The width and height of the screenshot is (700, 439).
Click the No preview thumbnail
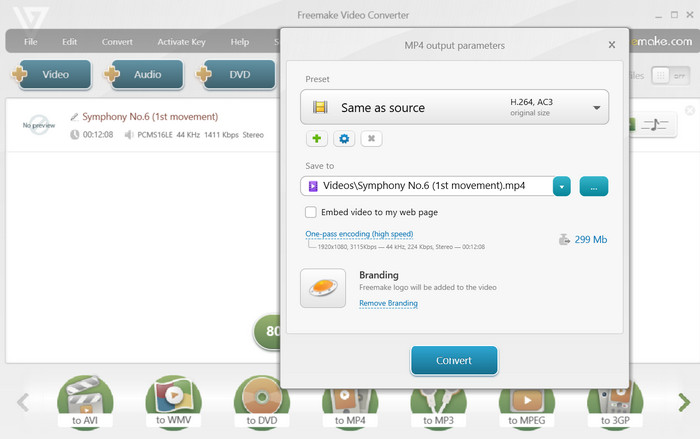39,125
